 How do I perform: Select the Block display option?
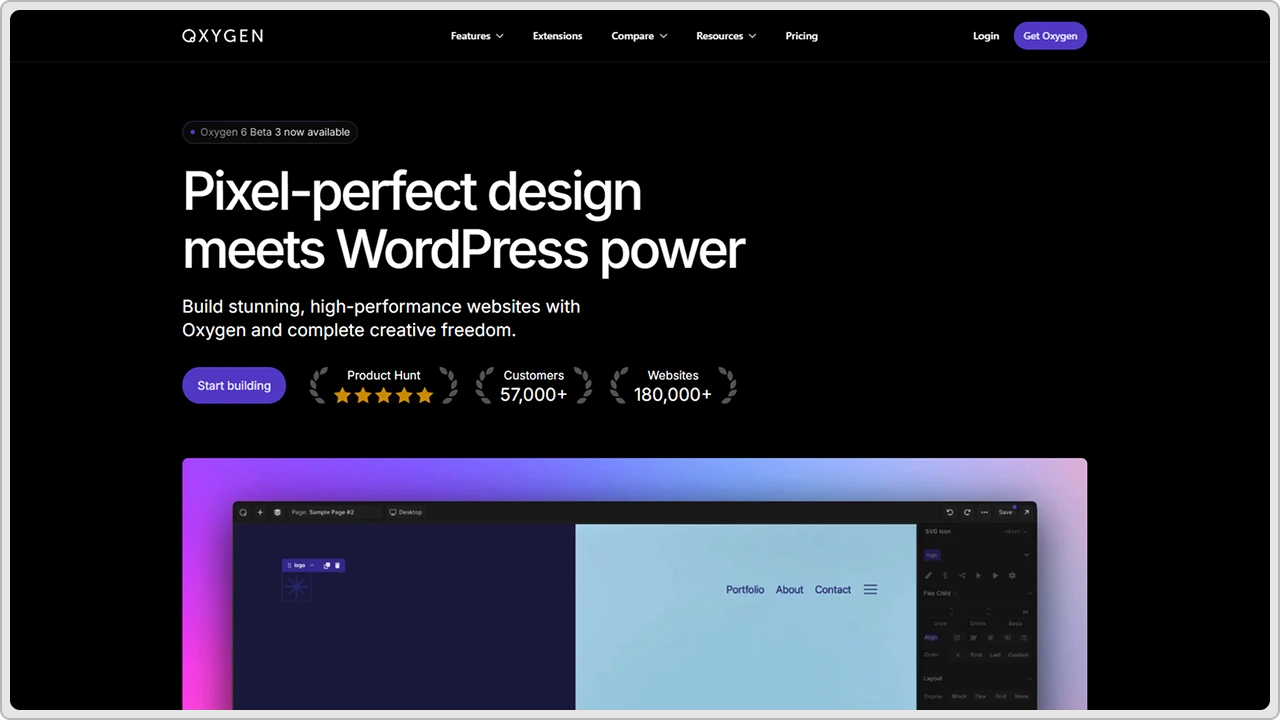coord(959,696)
